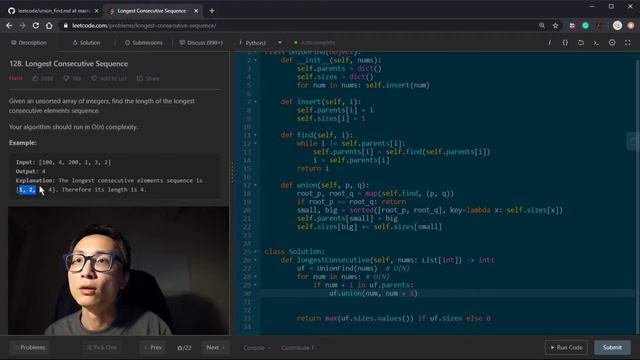This screenshot has height=360, width=640.
Task: Click the browser forward arrow
Action: click(22, 25)
